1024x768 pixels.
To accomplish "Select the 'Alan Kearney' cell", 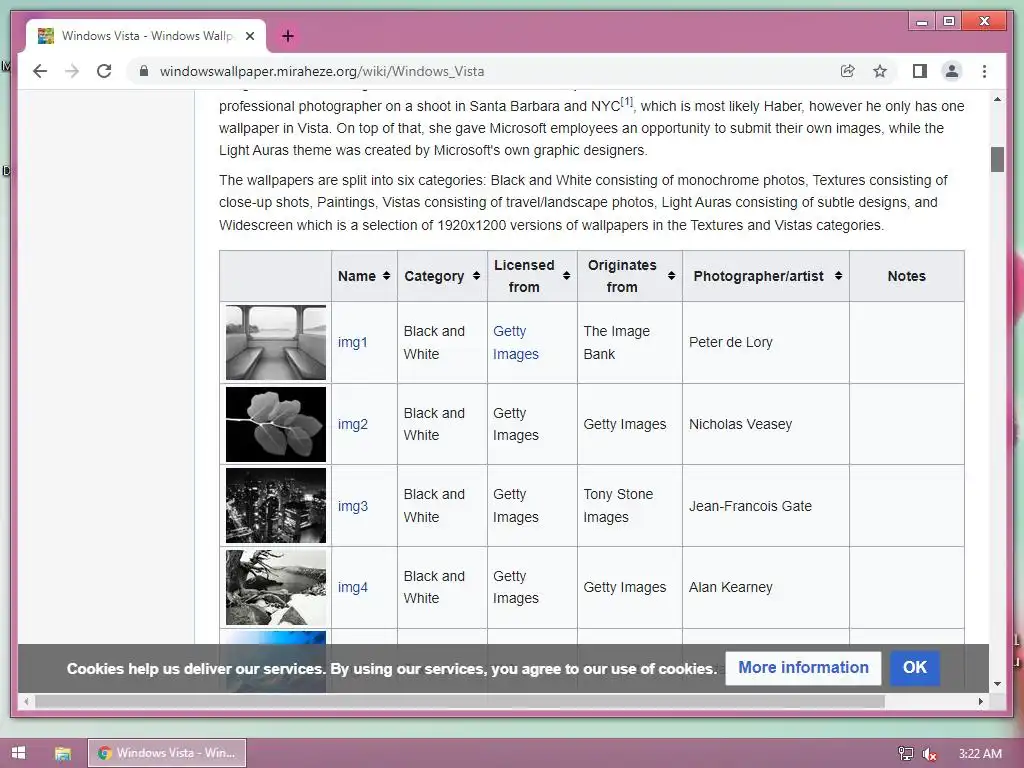I will (x=765, y=587).
